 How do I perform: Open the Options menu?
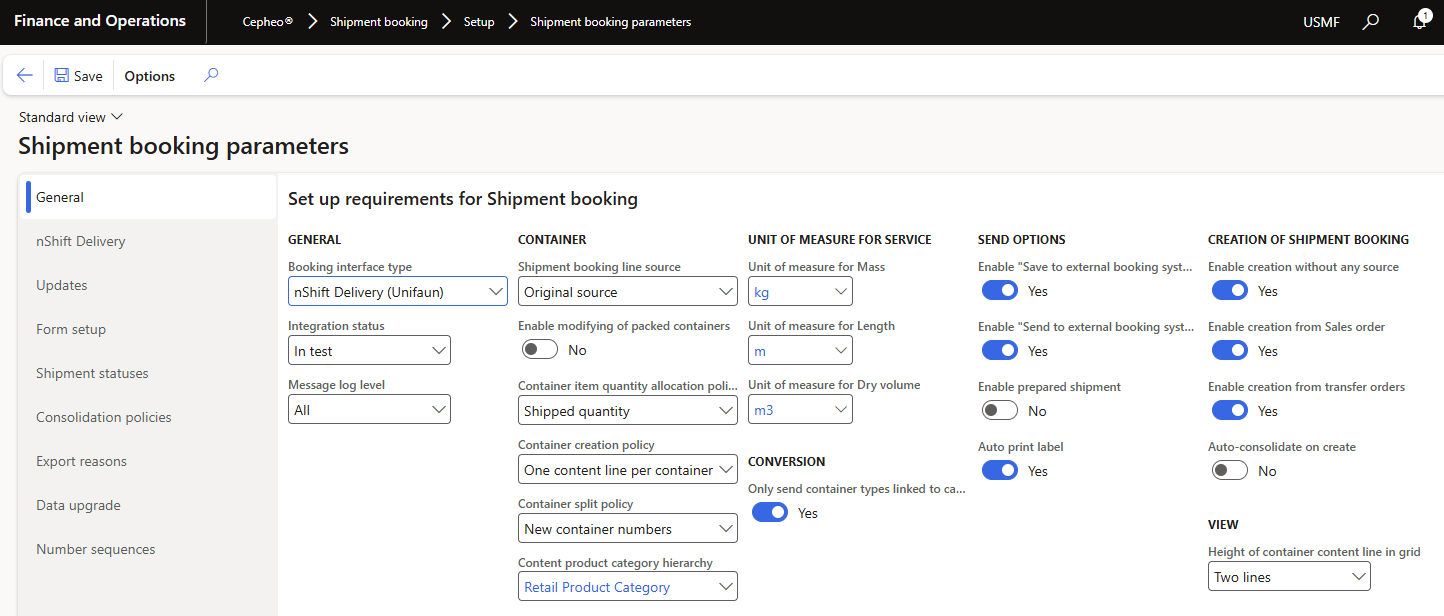pyautogui.click(x=149, y=76)
